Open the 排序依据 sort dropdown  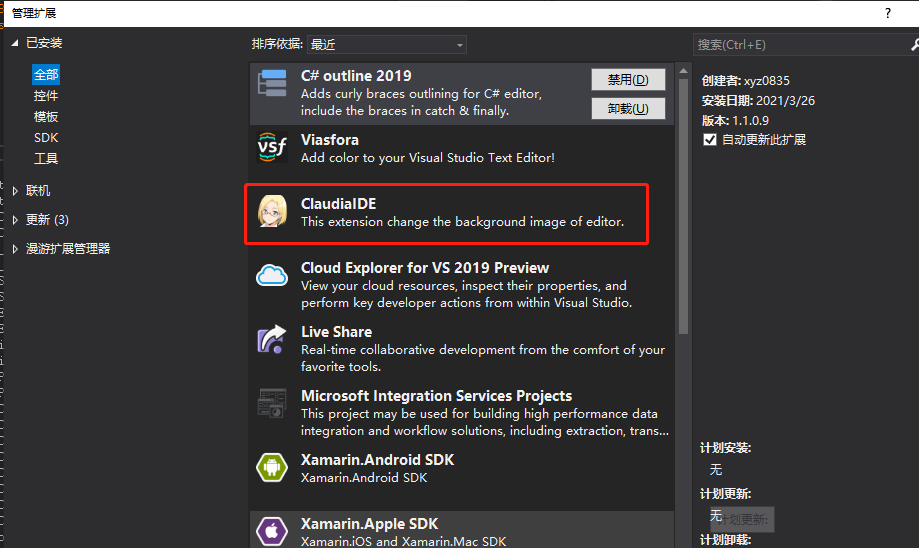pyautogui.click(x=387, y=45)
